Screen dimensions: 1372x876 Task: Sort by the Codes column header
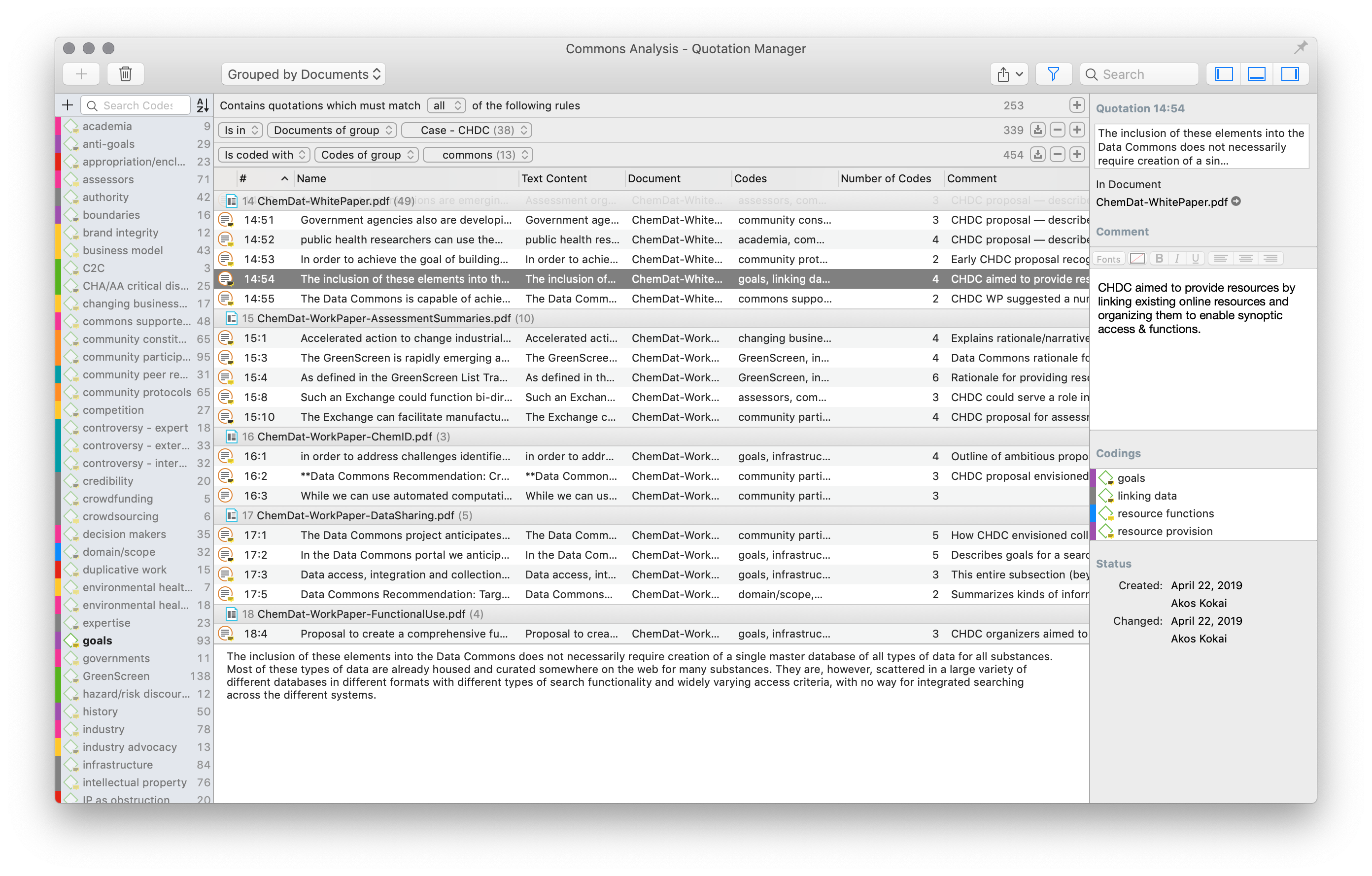click(785, 178)
